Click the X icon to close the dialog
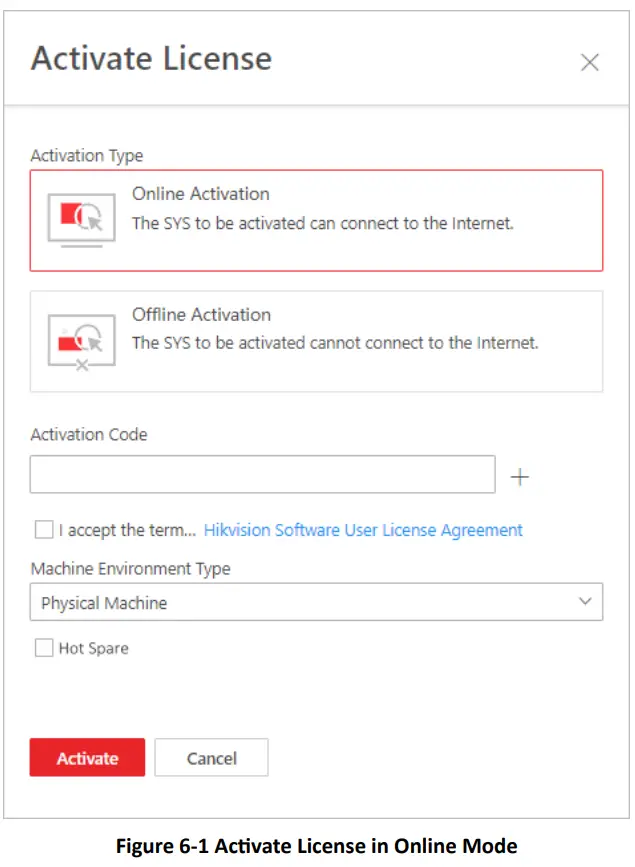Image resolution: width=635 pixels, height=867 pixels. [x=590, y=62]
